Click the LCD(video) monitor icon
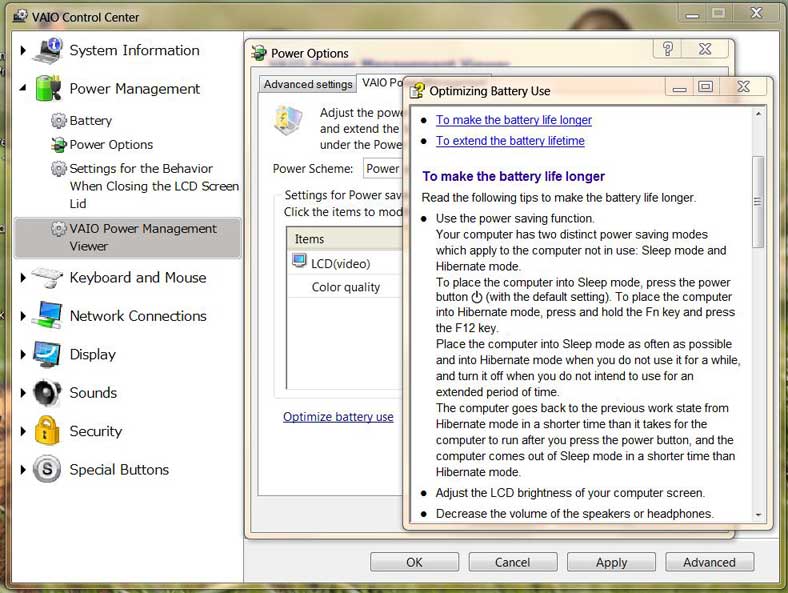The height and width of the screenshot is (593, 788). [x=300, y=261]
